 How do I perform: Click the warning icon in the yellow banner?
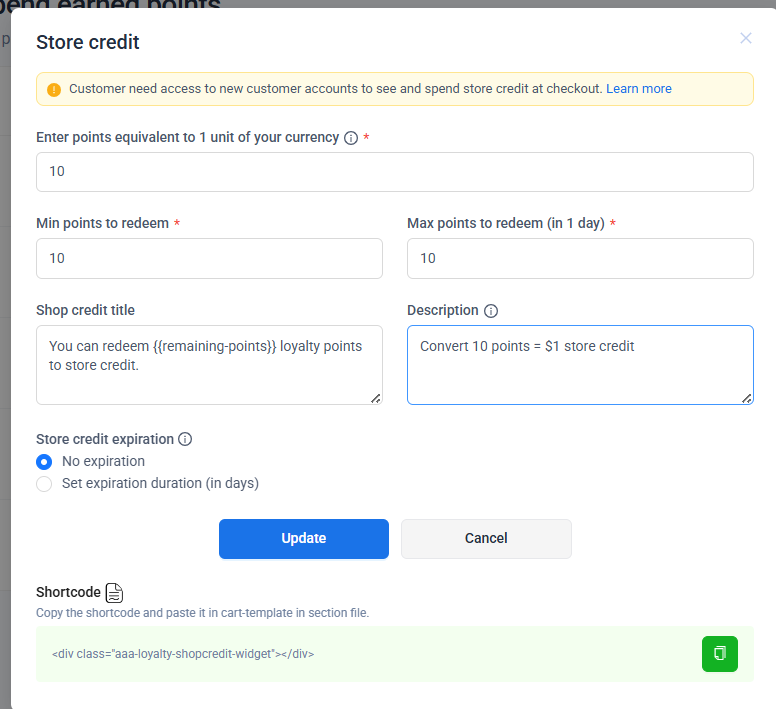[54, 89]
